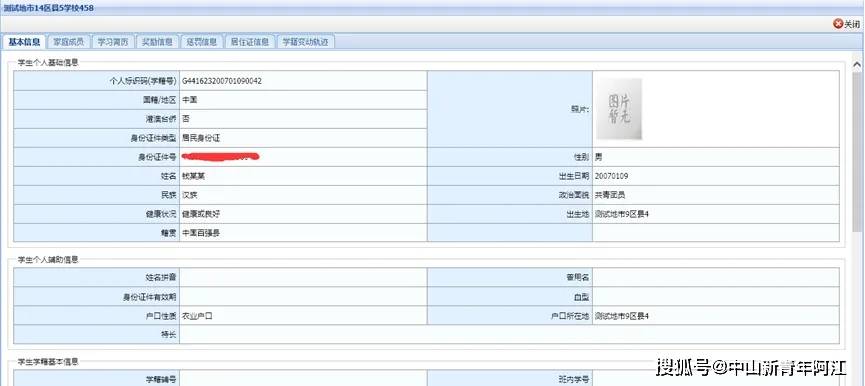Select student ID value G441623200701090042
The image size is (865, 386).
coord(222,81)
